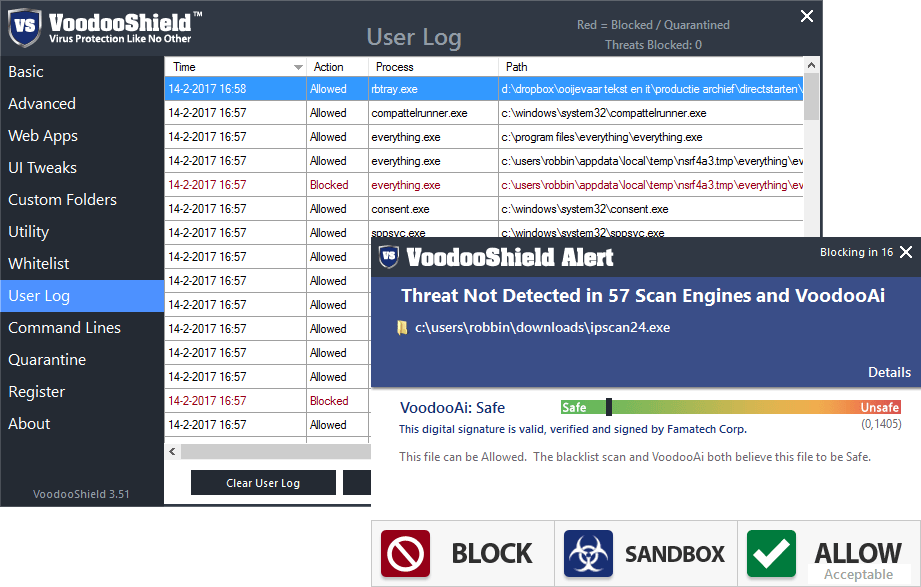Select the allowed everything.exe in program files row
The width and height of the screenshot is (921, 587).
tap(484, 137)
